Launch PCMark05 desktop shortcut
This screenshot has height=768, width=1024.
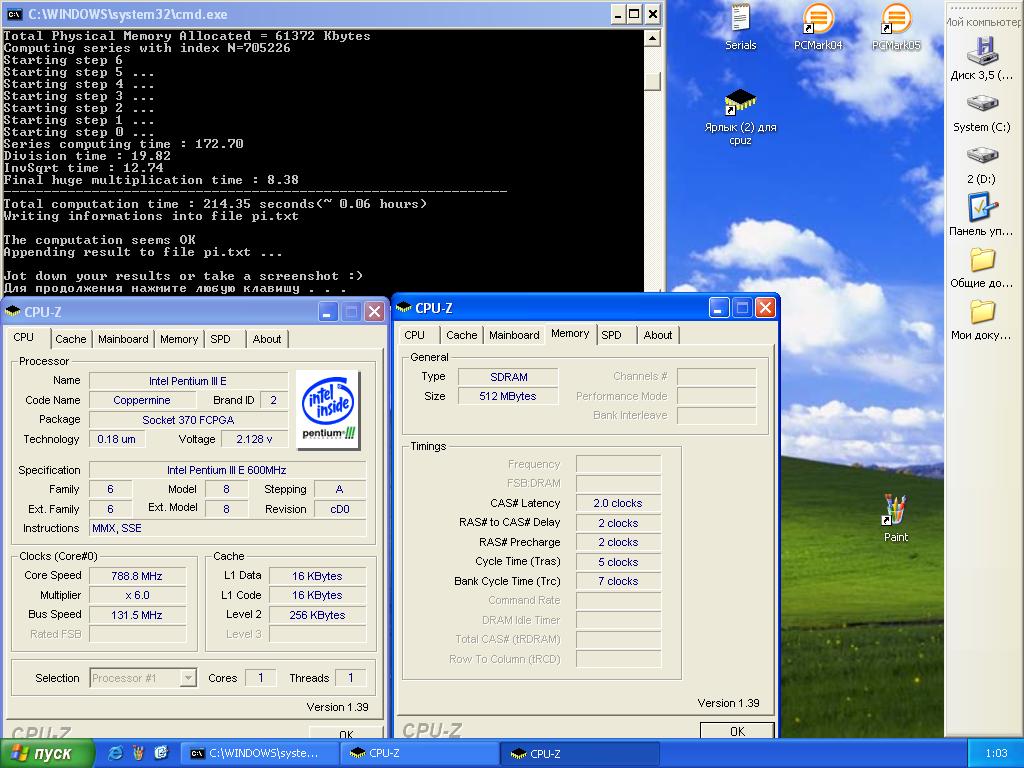pos(896,27)
